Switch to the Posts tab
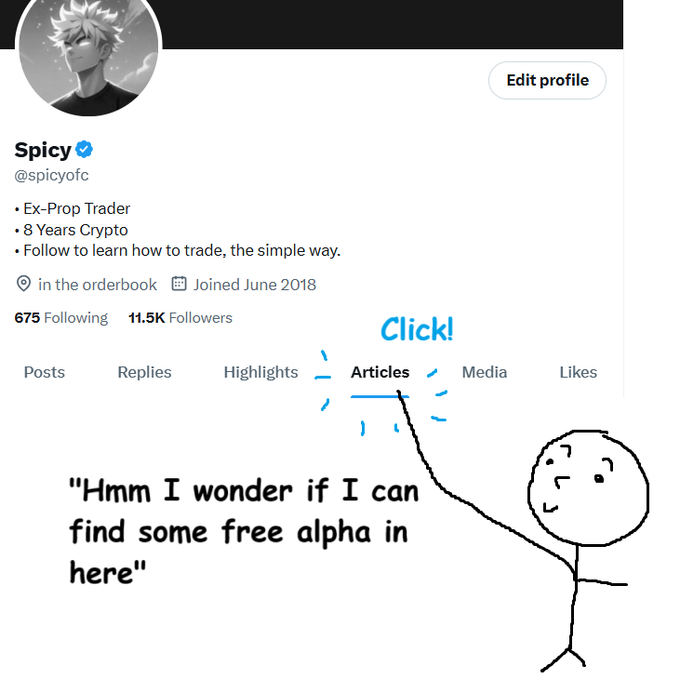680x679 pixels. [x=44, y=372]
